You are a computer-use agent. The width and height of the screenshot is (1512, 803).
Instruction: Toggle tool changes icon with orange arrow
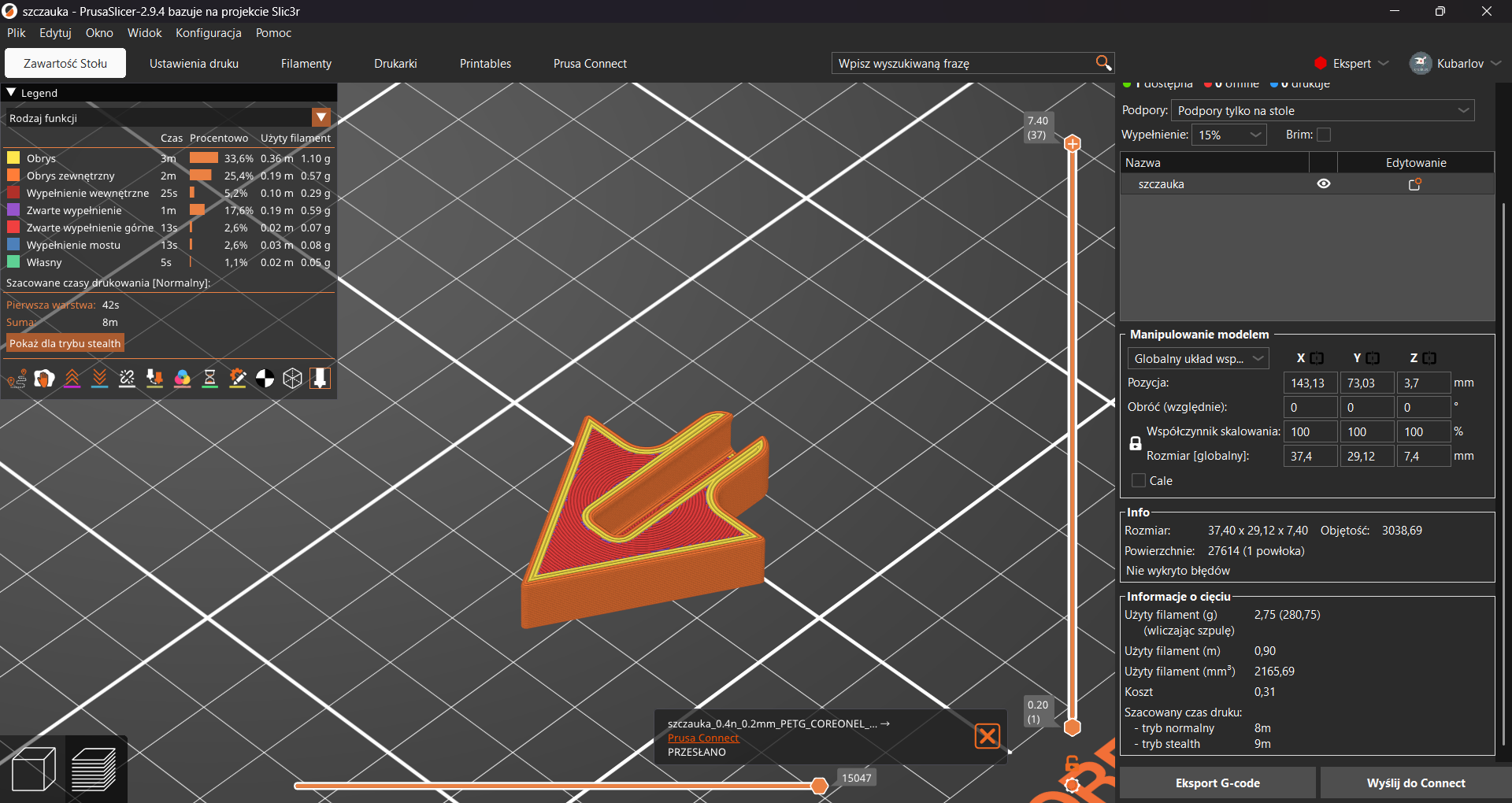[x=154, y=379]
